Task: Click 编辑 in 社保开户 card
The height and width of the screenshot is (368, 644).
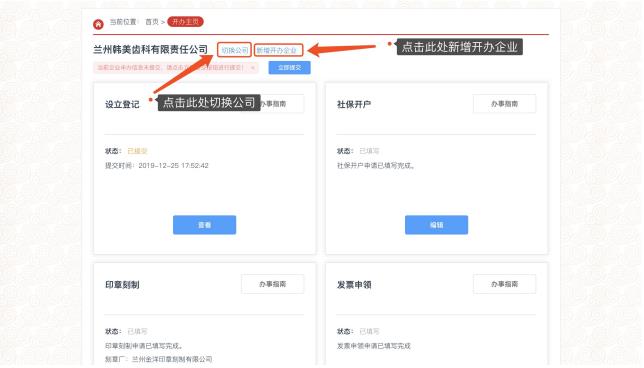Action: coord(437,225)
